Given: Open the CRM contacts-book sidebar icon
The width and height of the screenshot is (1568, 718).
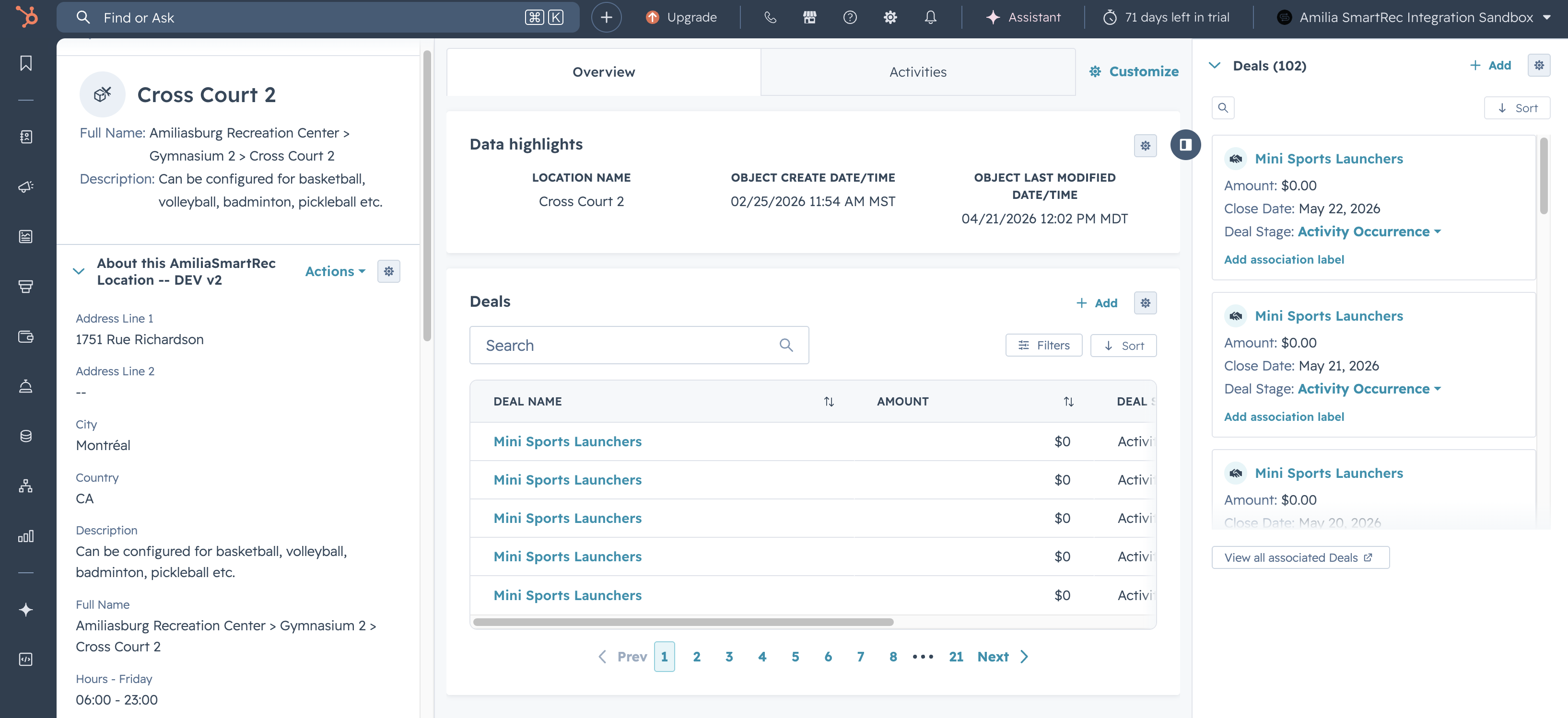Looking at the screenshot, I should coord(25,137).
